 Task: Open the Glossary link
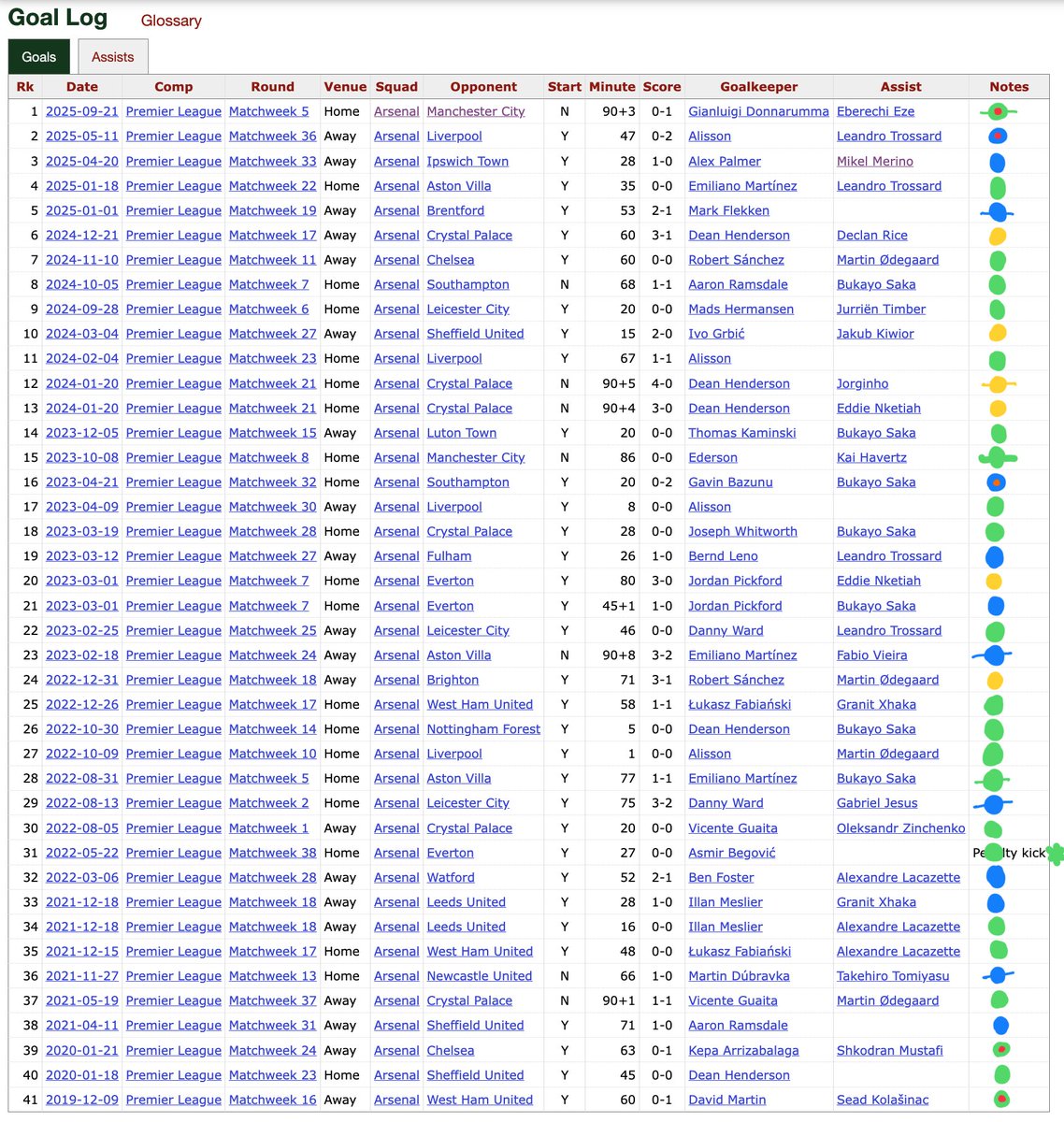171,21
